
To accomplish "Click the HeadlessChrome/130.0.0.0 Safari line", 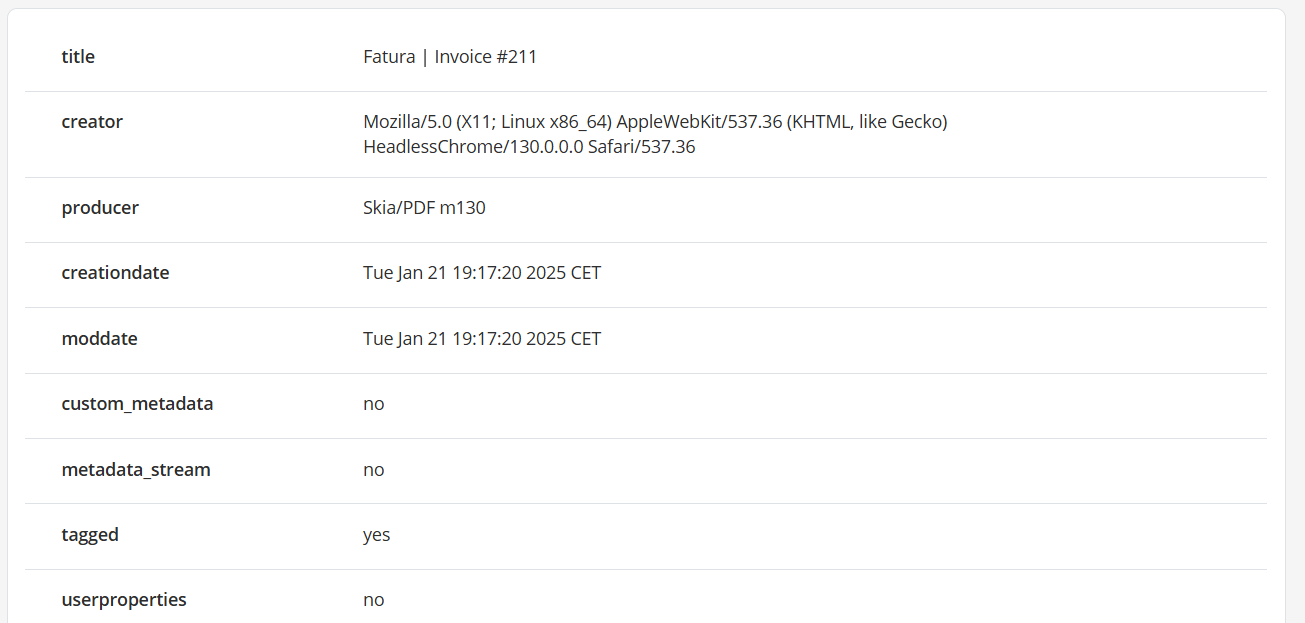I will [x=529, y=147].
